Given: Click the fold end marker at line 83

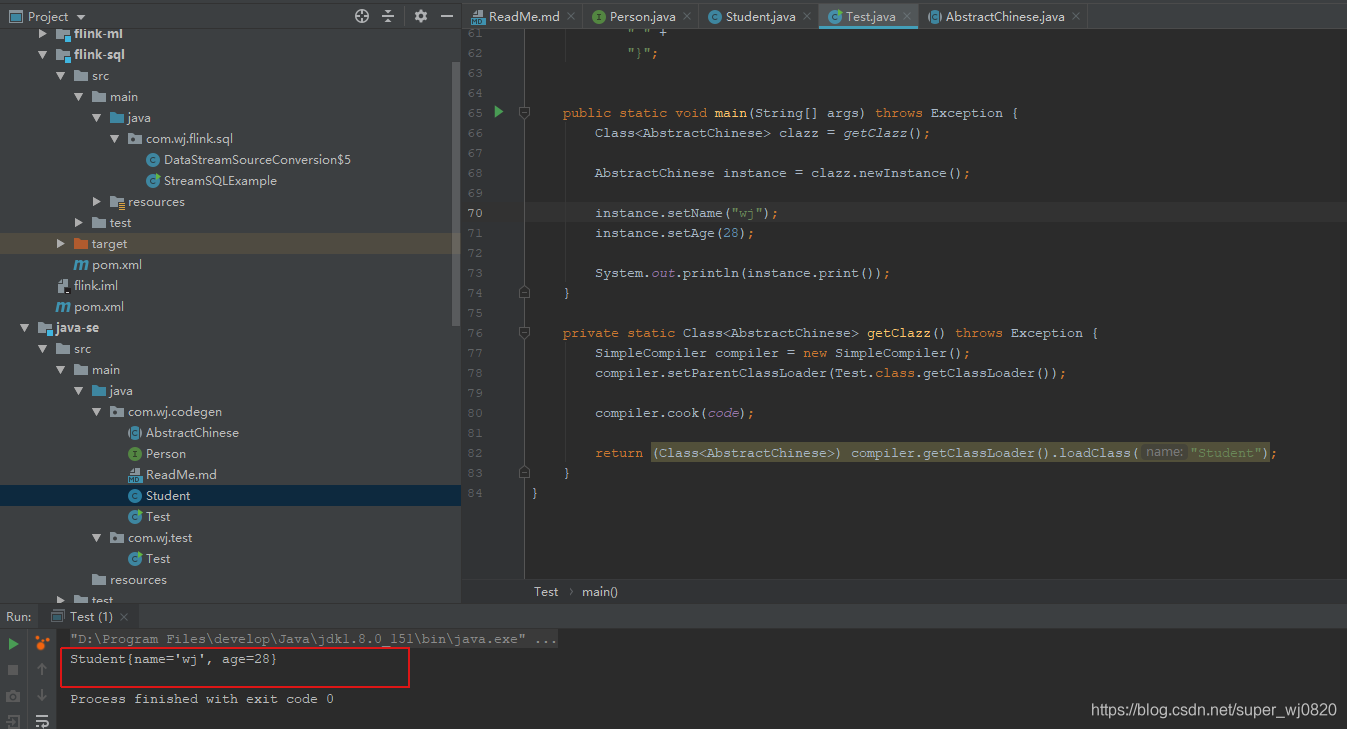Looking at the screenshot, I should (x=524, y=473).
